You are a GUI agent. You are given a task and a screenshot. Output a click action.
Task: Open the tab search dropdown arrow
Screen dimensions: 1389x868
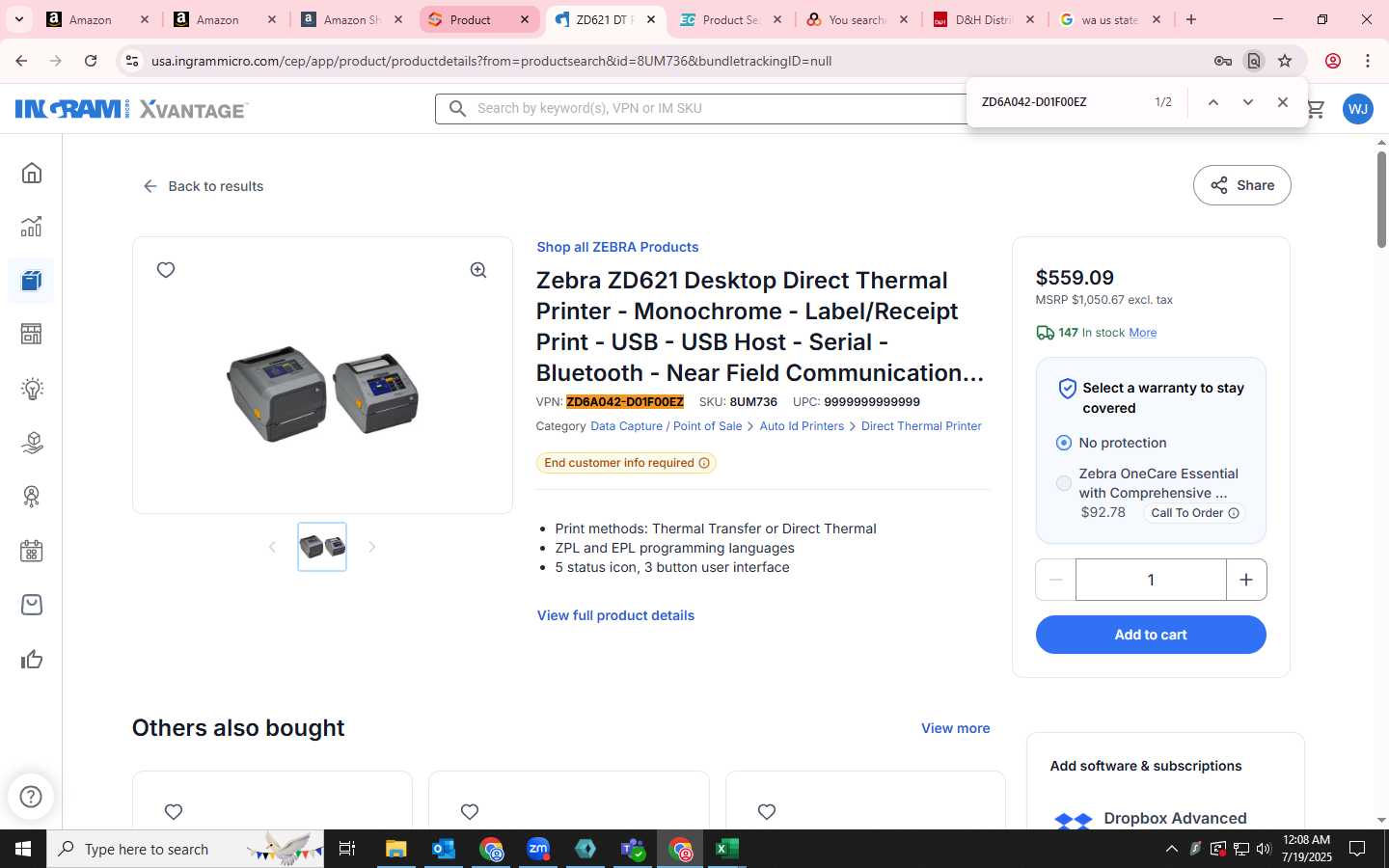[x=18, y=19]
